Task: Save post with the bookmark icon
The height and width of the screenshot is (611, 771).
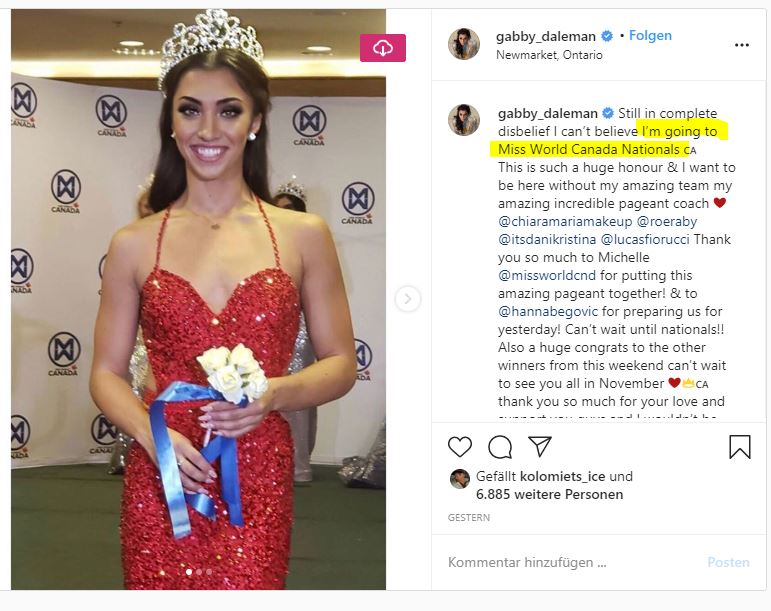Action: pos(740,447)
